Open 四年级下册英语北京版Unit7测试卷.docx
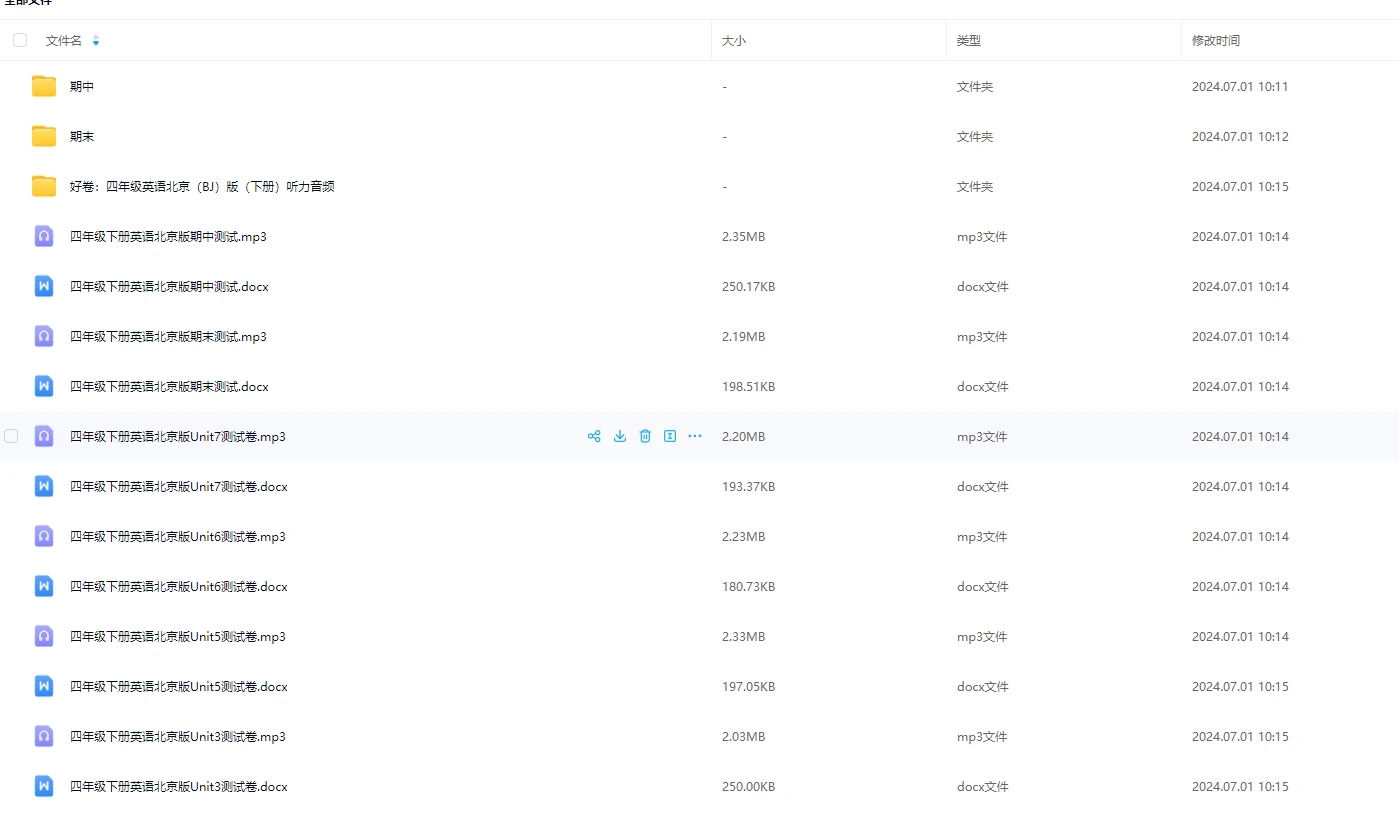The width and height of the screenshot is (1399, 817). (179, 487)
